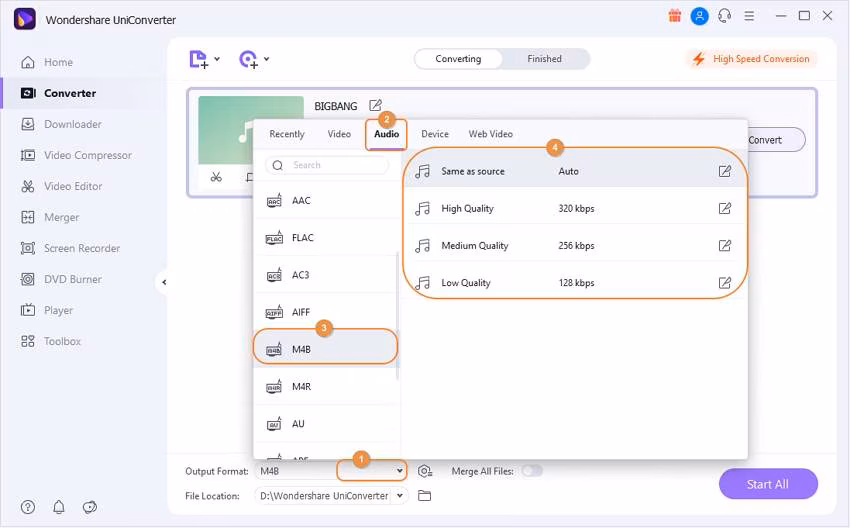Image resolution: width=850 pixels, height=528 pixels.
Task: Click the Player sidebar icon
Action: [x=28, y=310]
